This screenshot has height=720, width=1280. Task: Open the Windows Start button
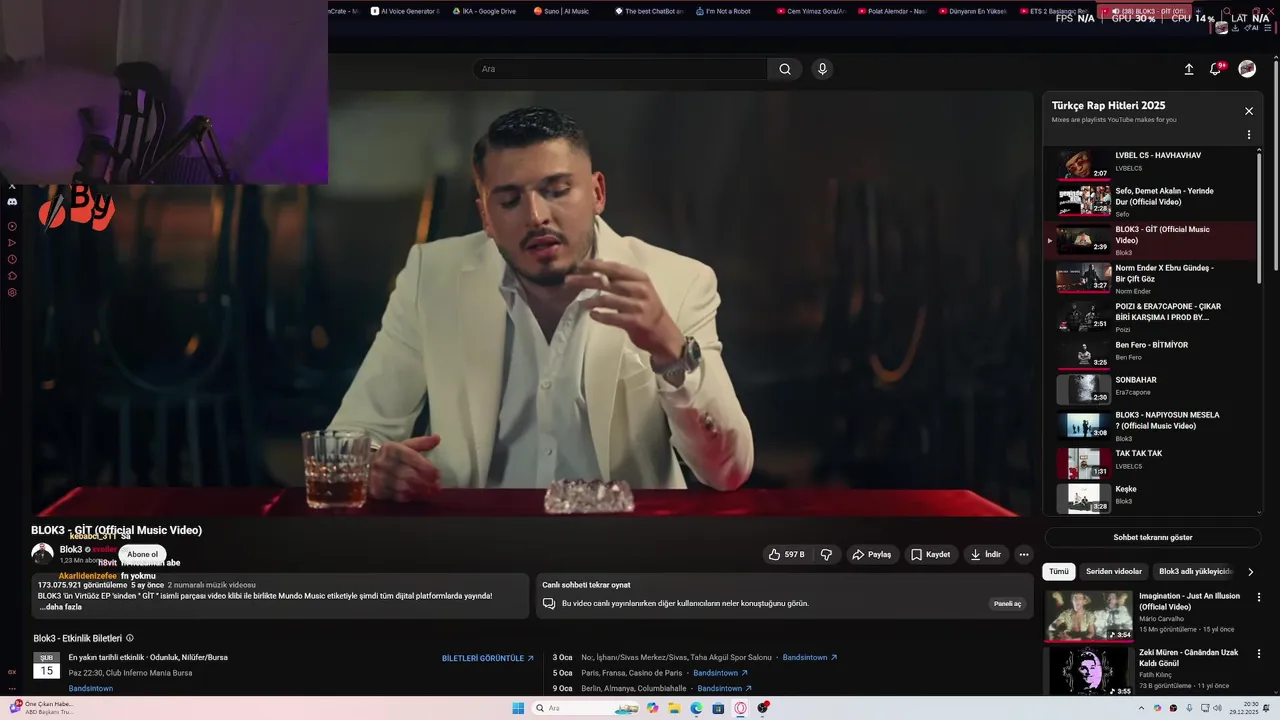click(518, 708)
